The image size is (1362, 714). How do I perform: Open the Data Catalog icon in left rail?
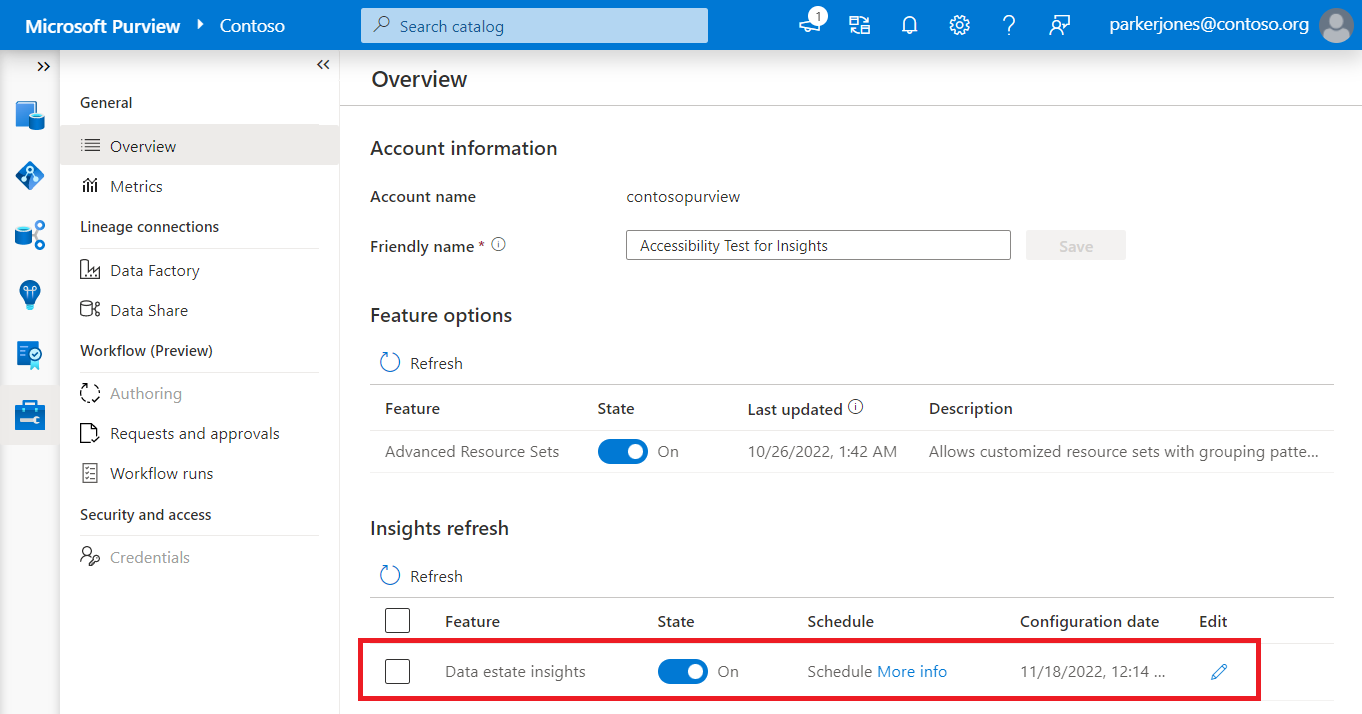29,116
